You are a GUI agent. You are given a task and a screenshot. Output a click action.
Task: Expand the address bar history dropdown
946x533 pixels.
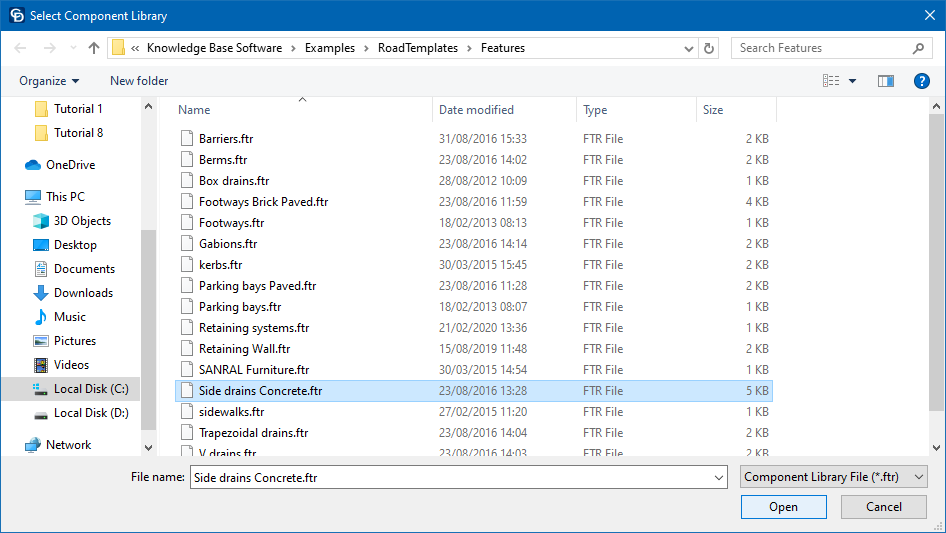688,48
